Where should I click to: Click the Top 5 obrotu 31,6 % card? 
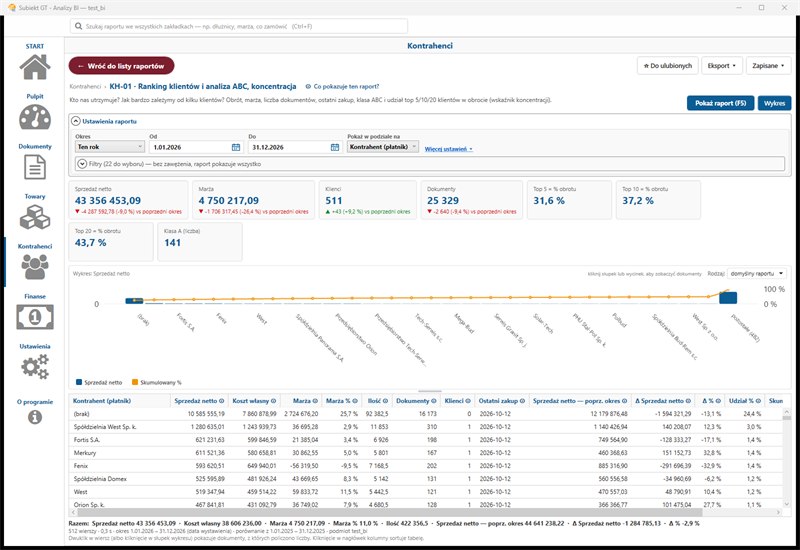coord(569,200)
